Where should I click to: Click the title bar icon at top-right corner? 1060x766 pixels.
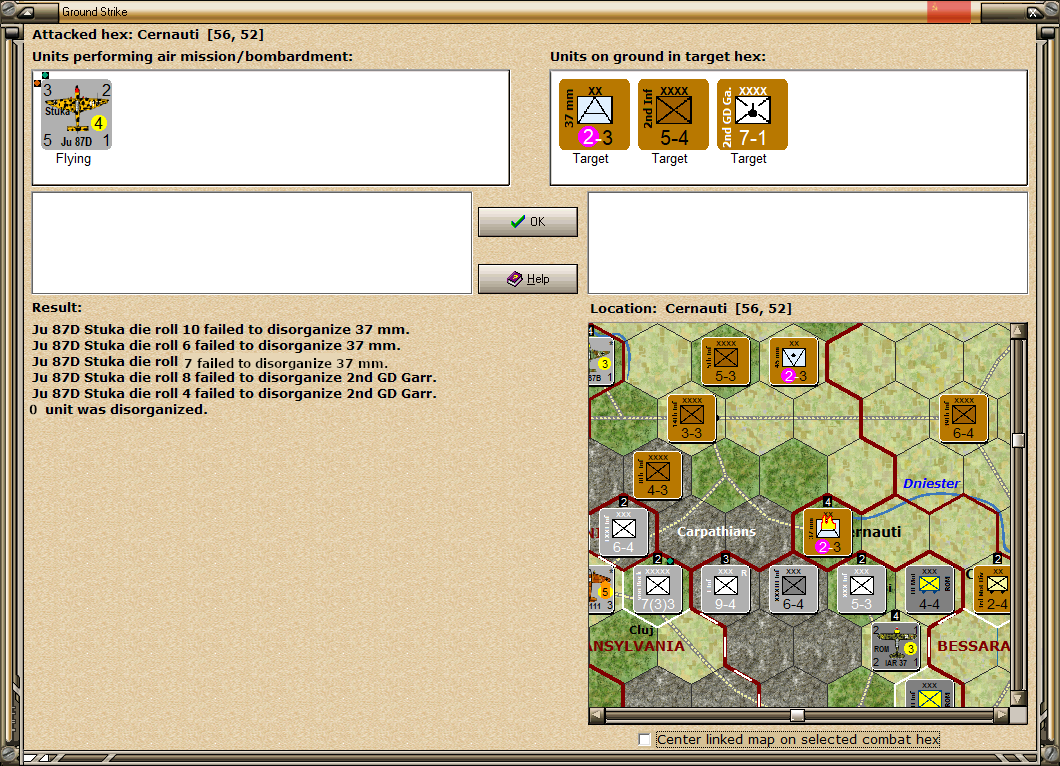[x=1034, y=11]
